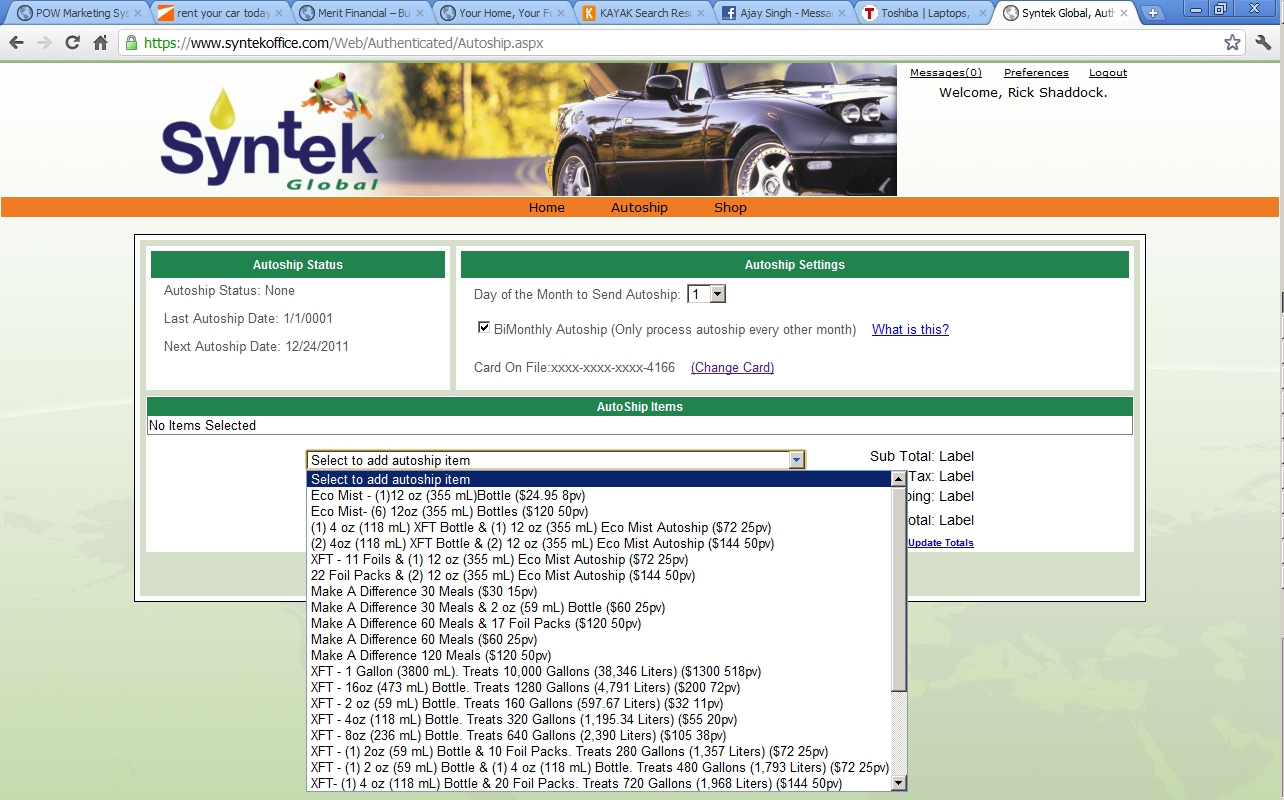Bookmark this page with the star icon
The height and width of the screenshot is (800, 1284).
[1232, 43]
